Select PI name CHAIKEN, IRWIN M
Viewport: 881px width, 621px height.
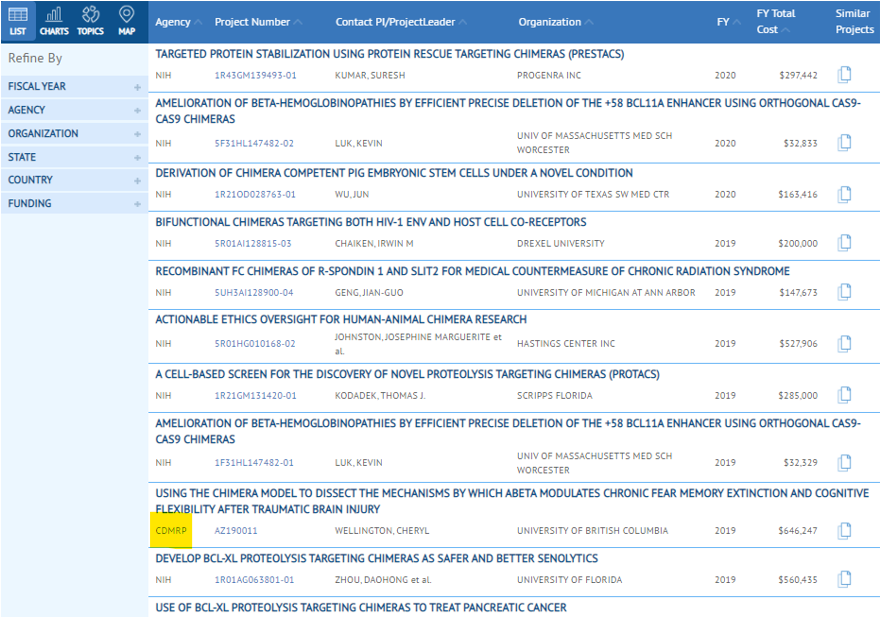point(374,243)
